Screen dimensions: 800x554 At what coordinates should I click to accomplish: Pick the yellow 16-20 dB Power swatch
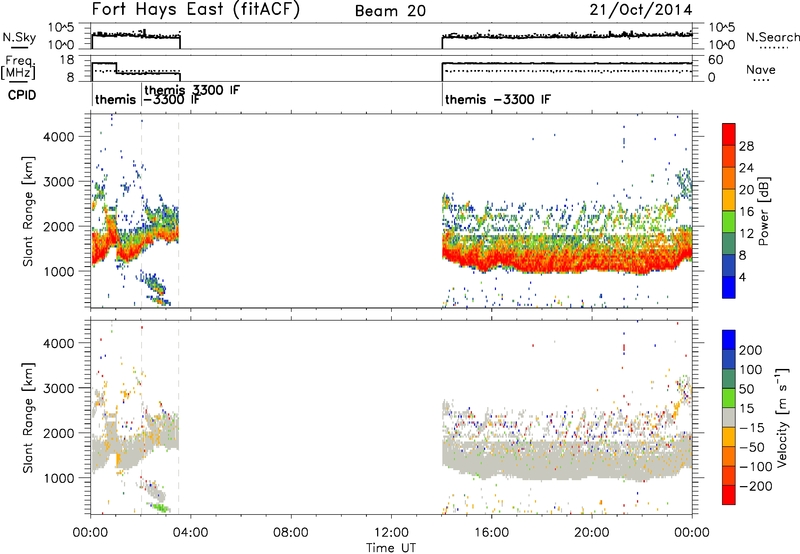click(x=729, y=200)
